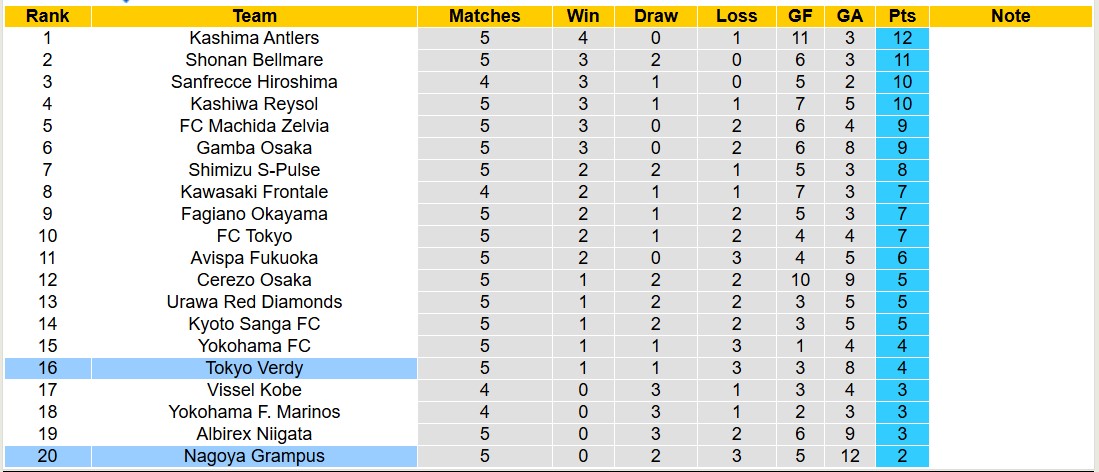
Task: Click the highlighted Nagoya Grampus team
Action: (x=254, y=456)
